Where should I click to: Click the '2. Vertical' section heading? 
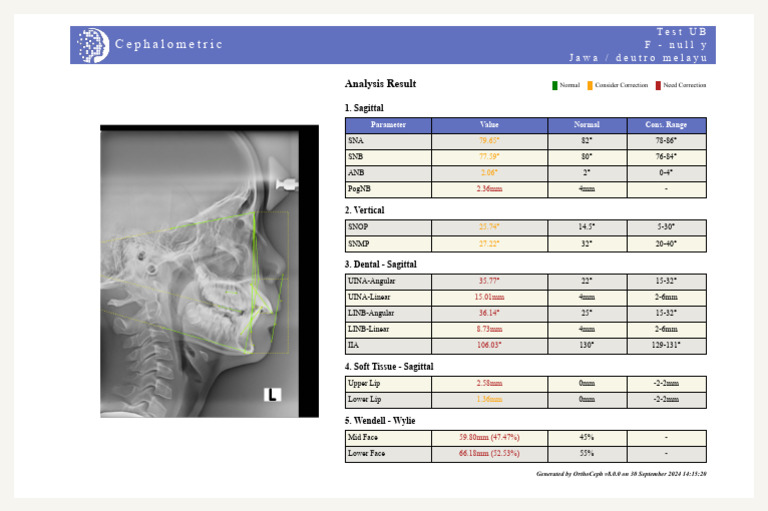point(364,210)
